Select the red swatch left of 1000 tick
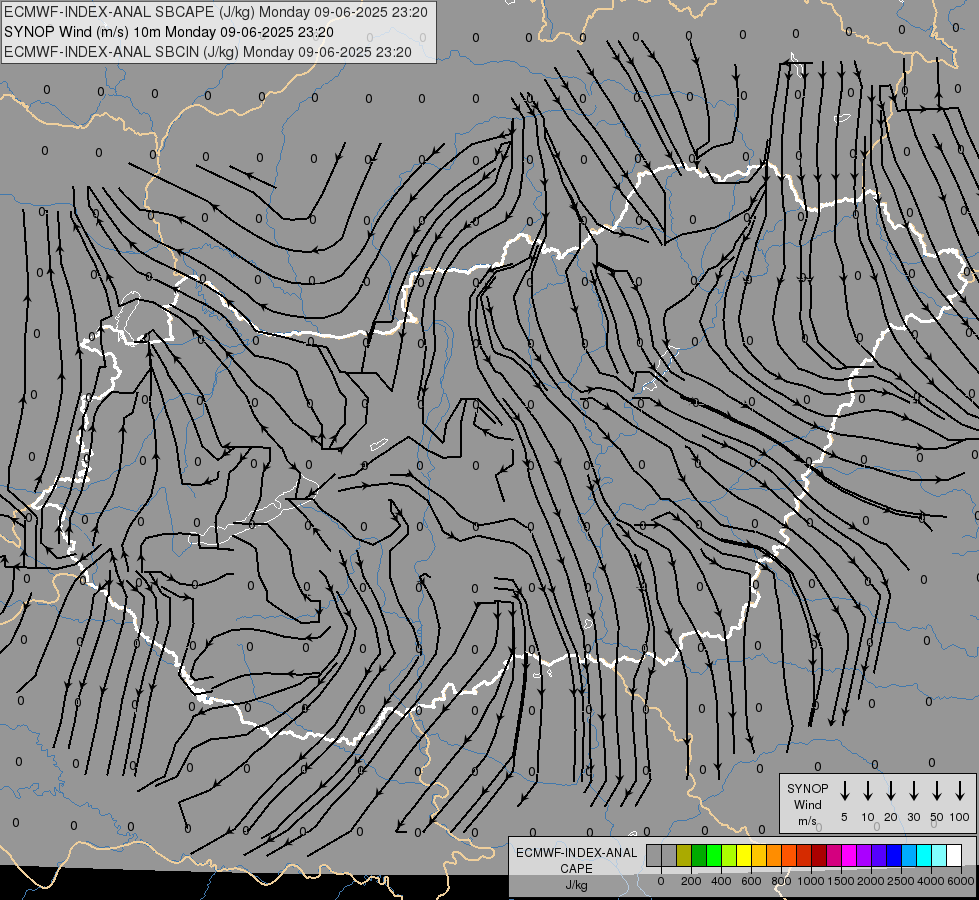This screenshot has width=979, height=900. [x=804, y=855]
